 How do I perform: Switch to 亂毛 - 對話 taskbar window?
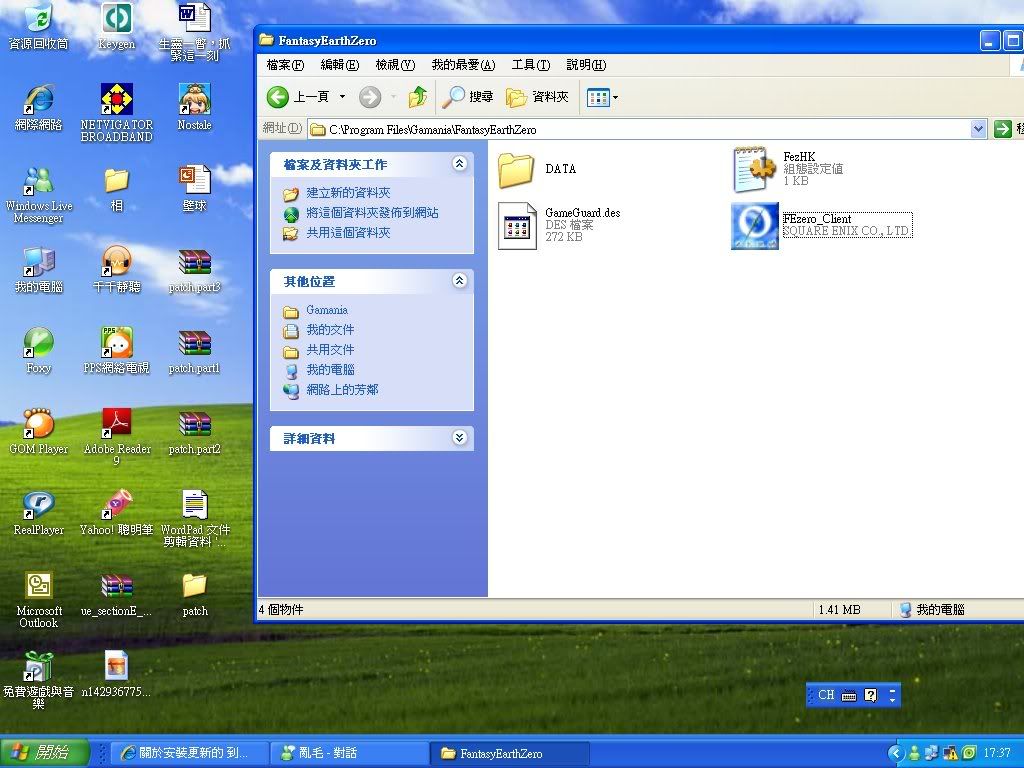349,753
